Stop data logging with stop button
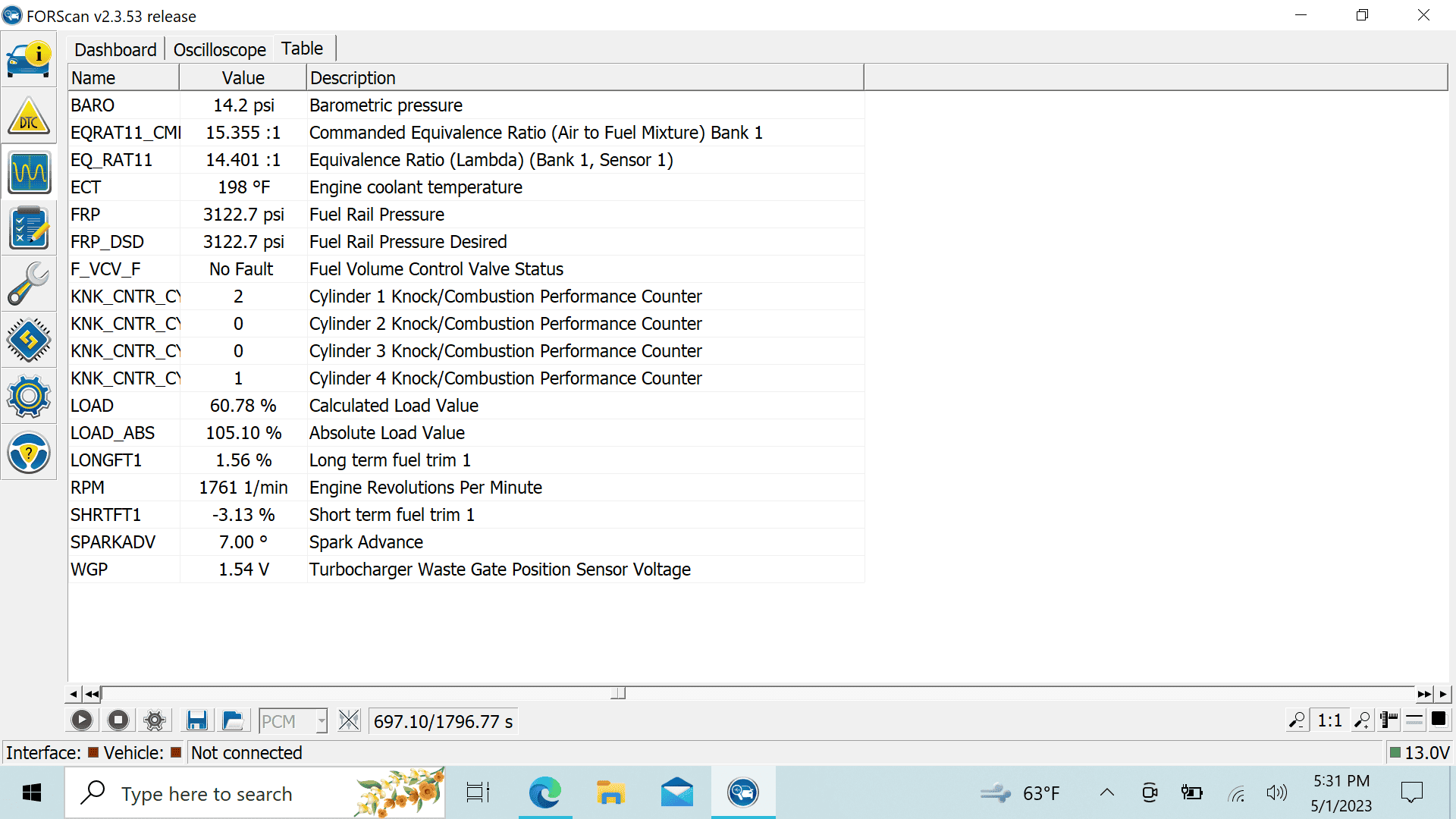 click(118, 720)
